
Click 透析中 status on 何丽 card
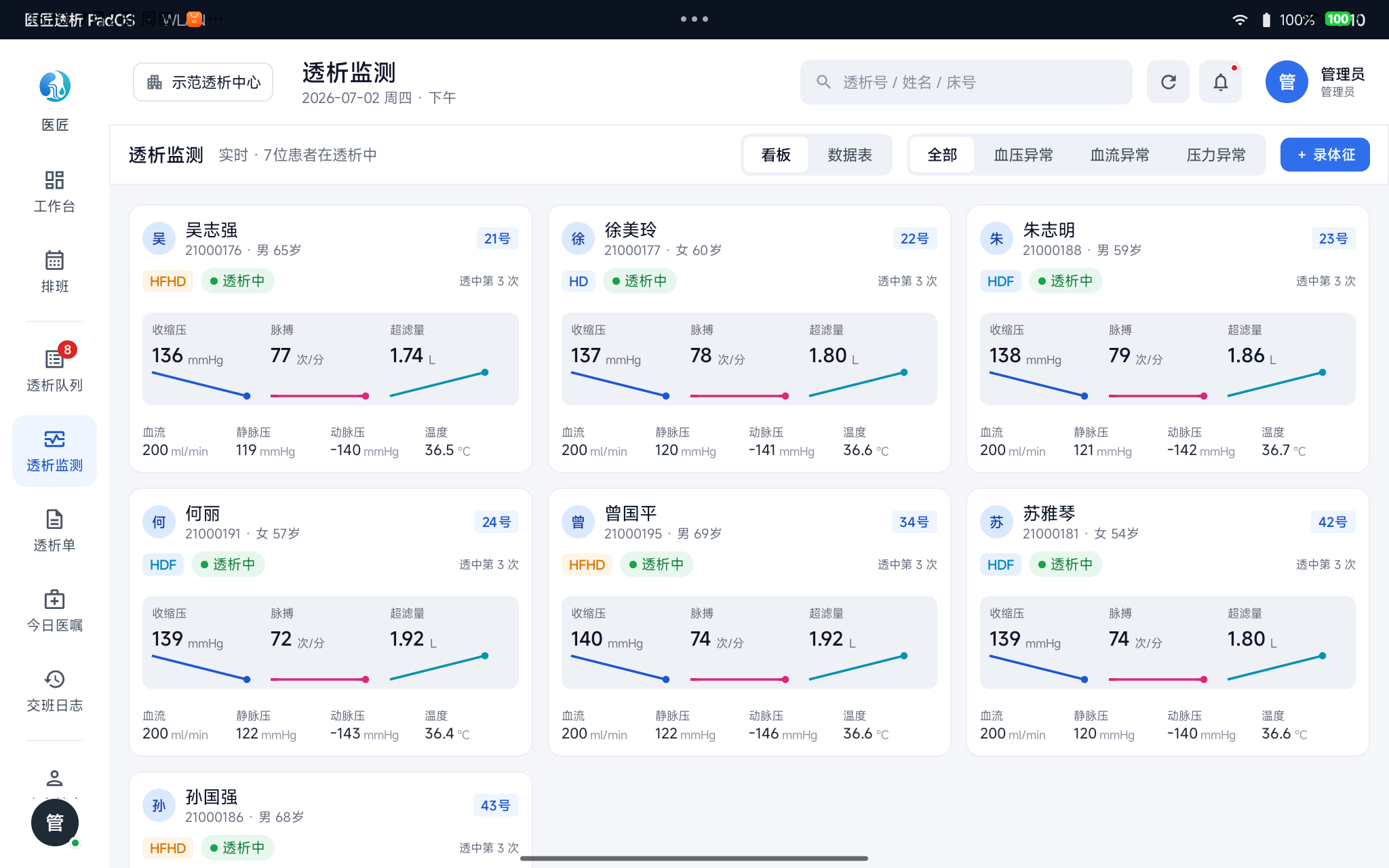(x=228, y=564)
